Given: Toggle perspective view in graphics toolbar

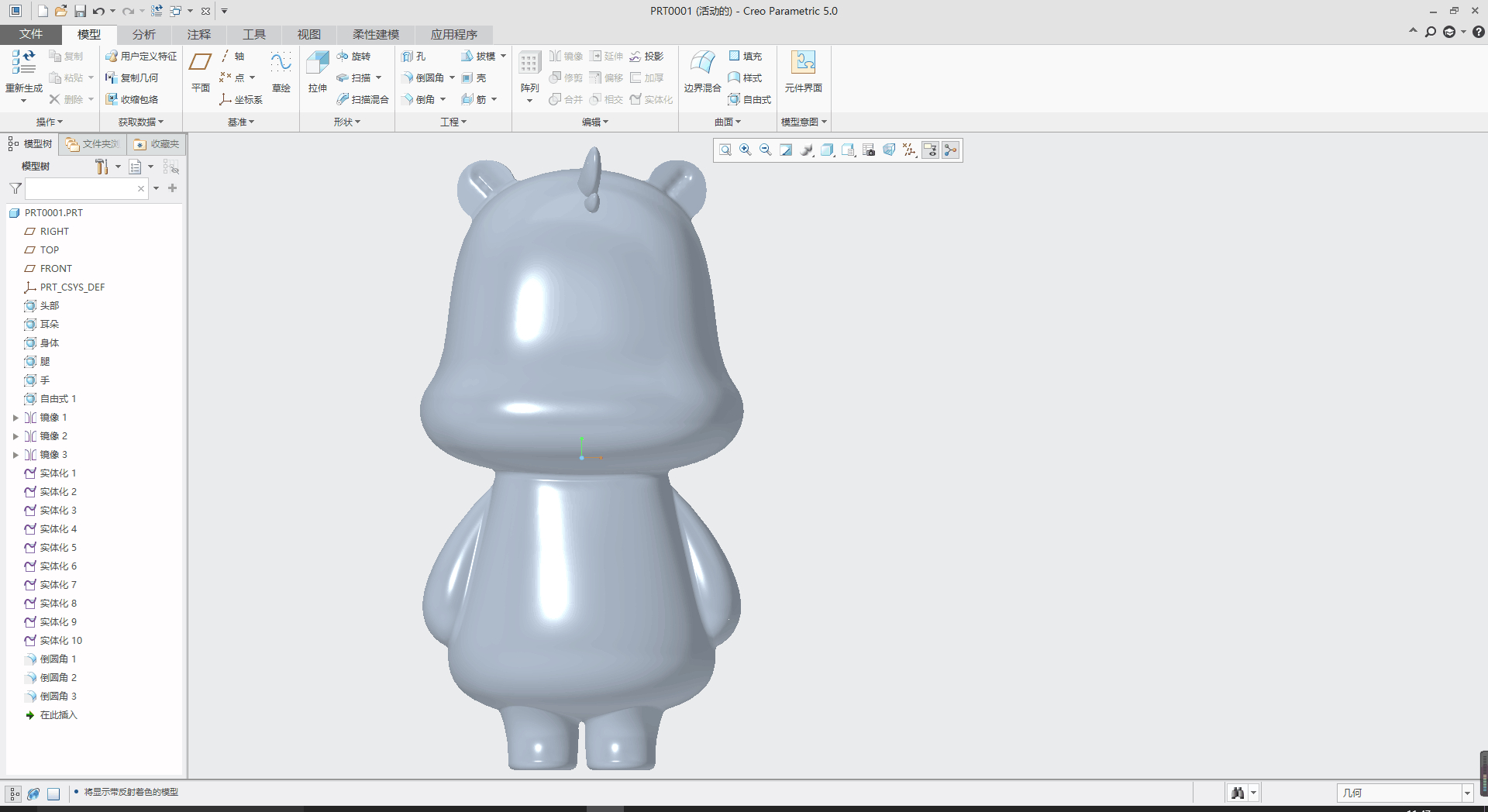Looking at the screenshot, I should pos(889,150).
